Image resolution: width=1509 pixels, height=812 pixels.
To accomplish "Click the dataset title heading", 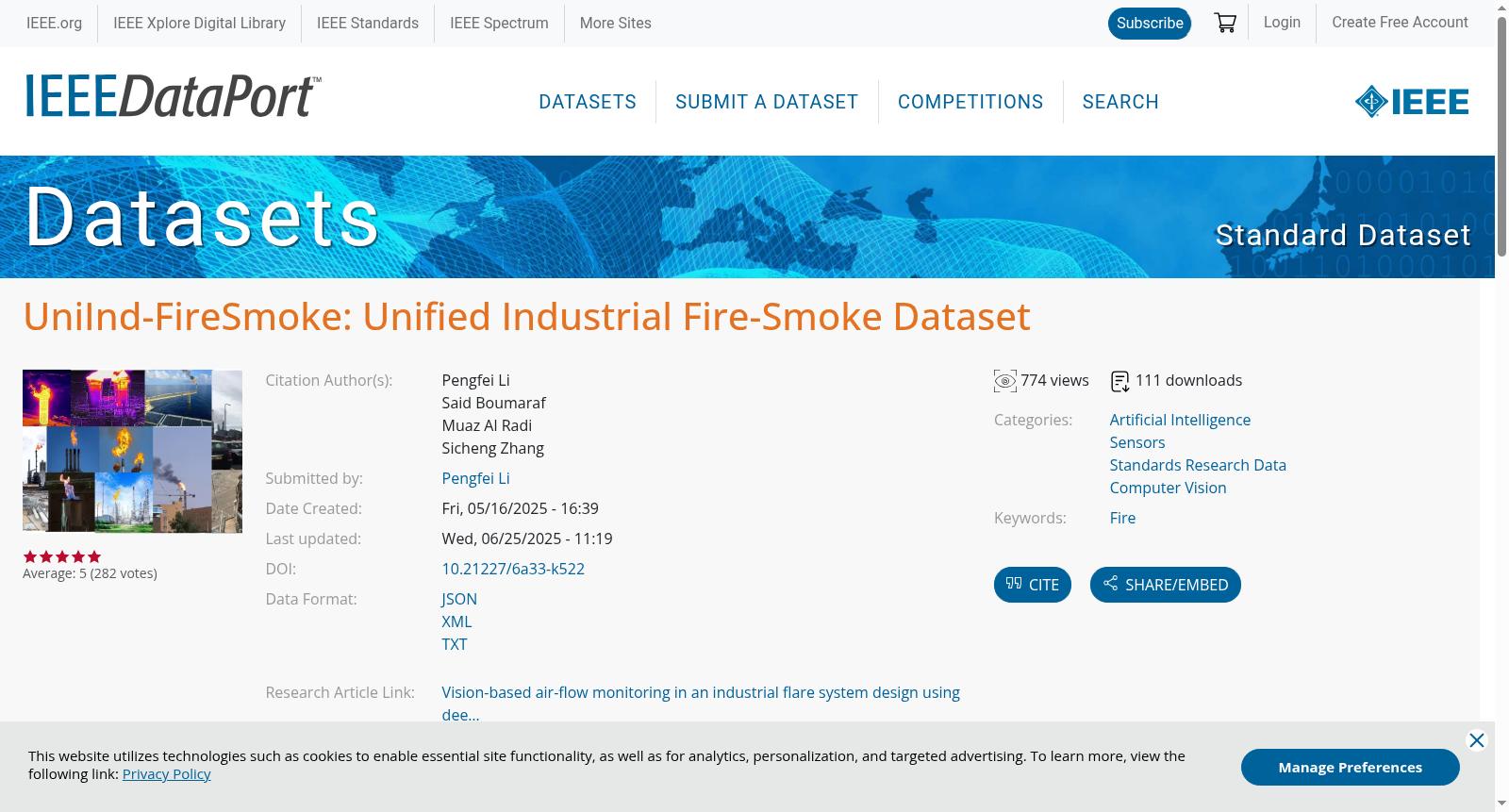I will click(526, 317).
